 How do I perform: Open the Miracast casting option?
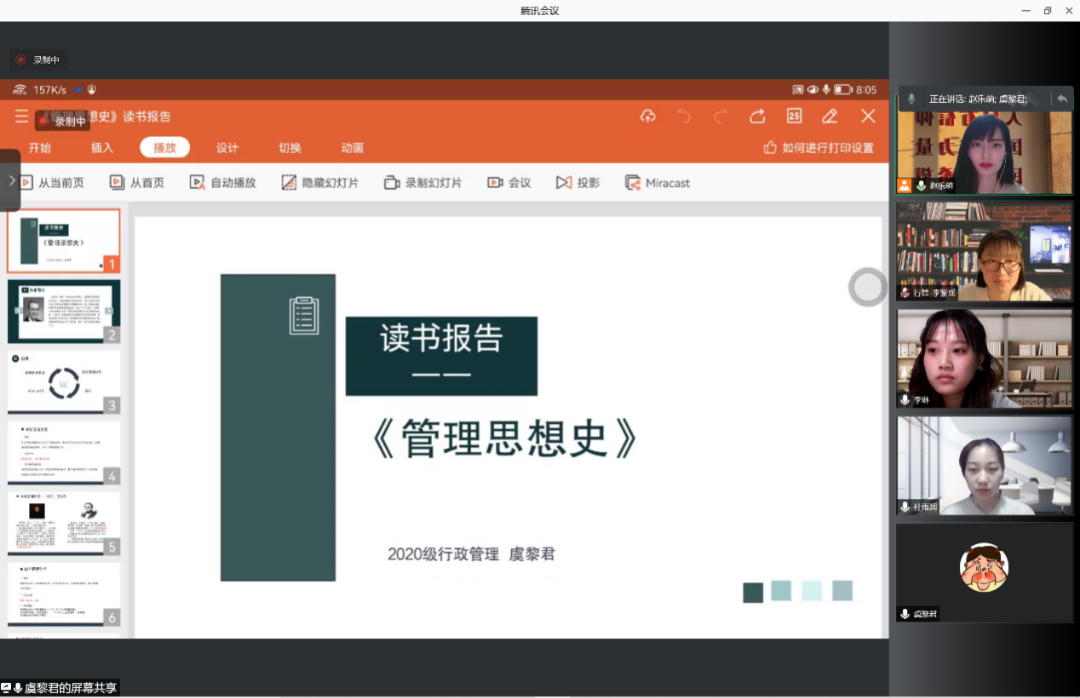coord(657,183)
